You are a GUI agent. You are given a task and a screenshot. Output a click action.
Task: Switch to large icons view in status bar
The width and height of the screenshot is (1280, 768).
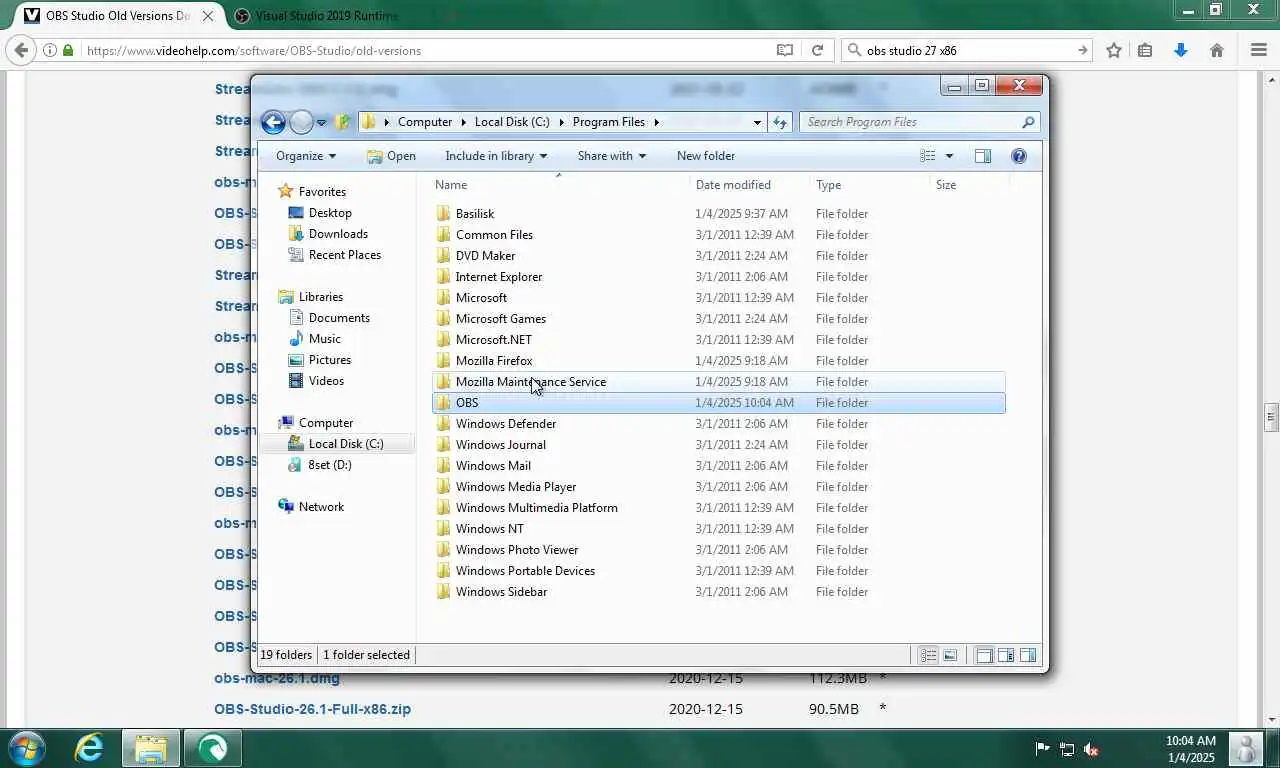pyautogui.click(x=950, y=656)
